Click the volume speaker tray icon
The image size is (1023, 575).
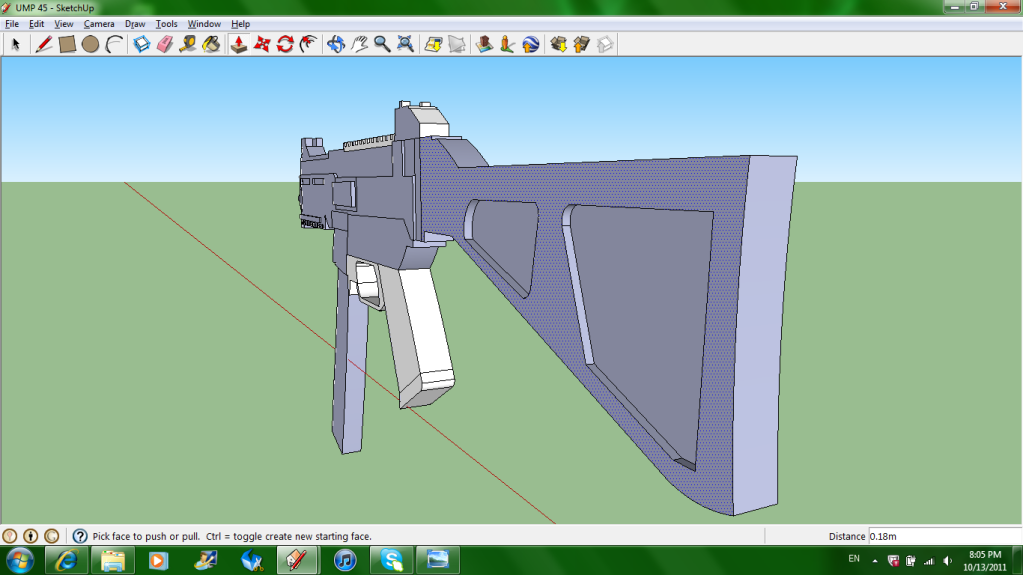coord(947,561)
